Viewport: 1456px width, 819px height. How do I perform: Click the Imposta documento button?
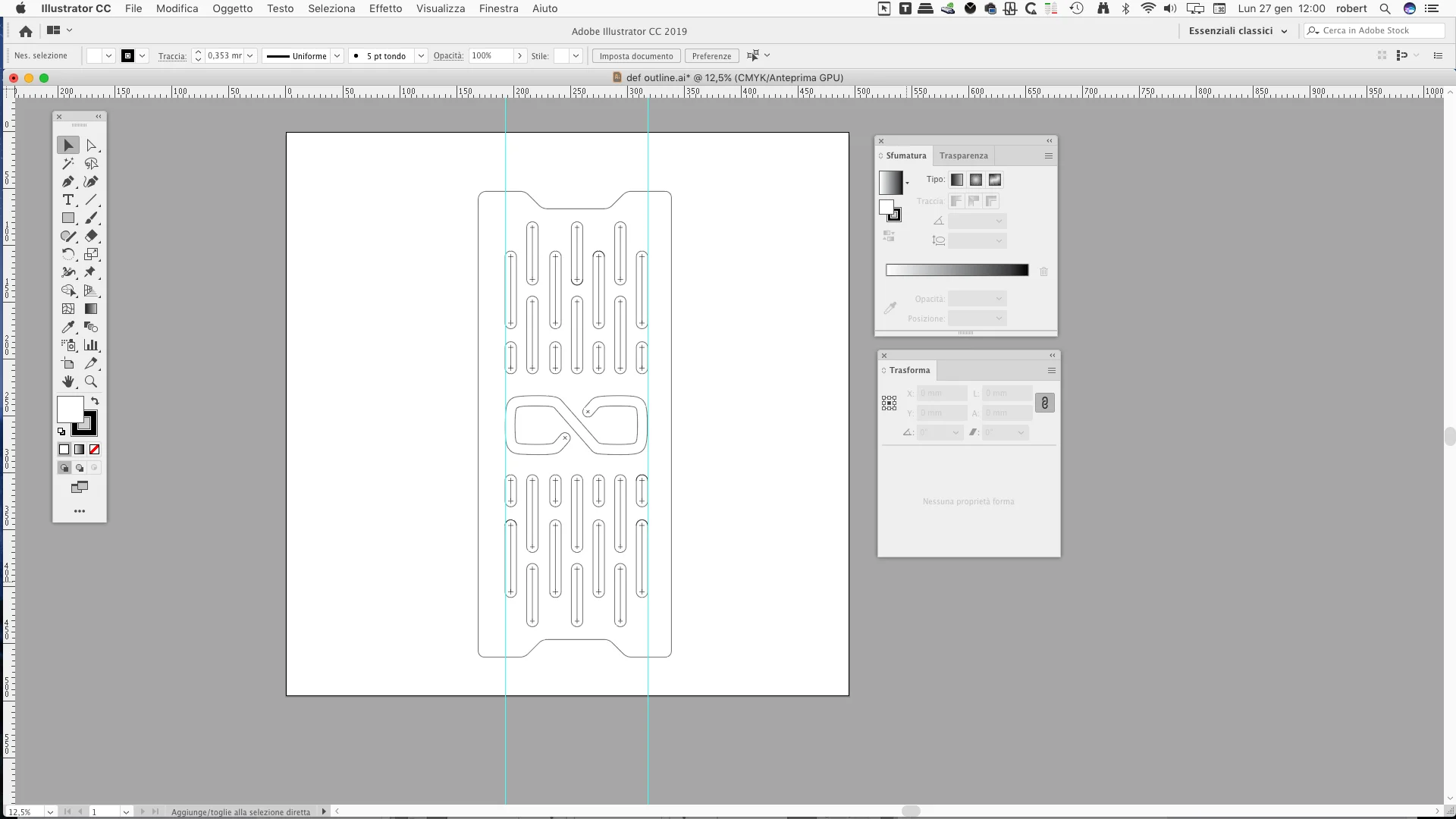click(636, 56)
